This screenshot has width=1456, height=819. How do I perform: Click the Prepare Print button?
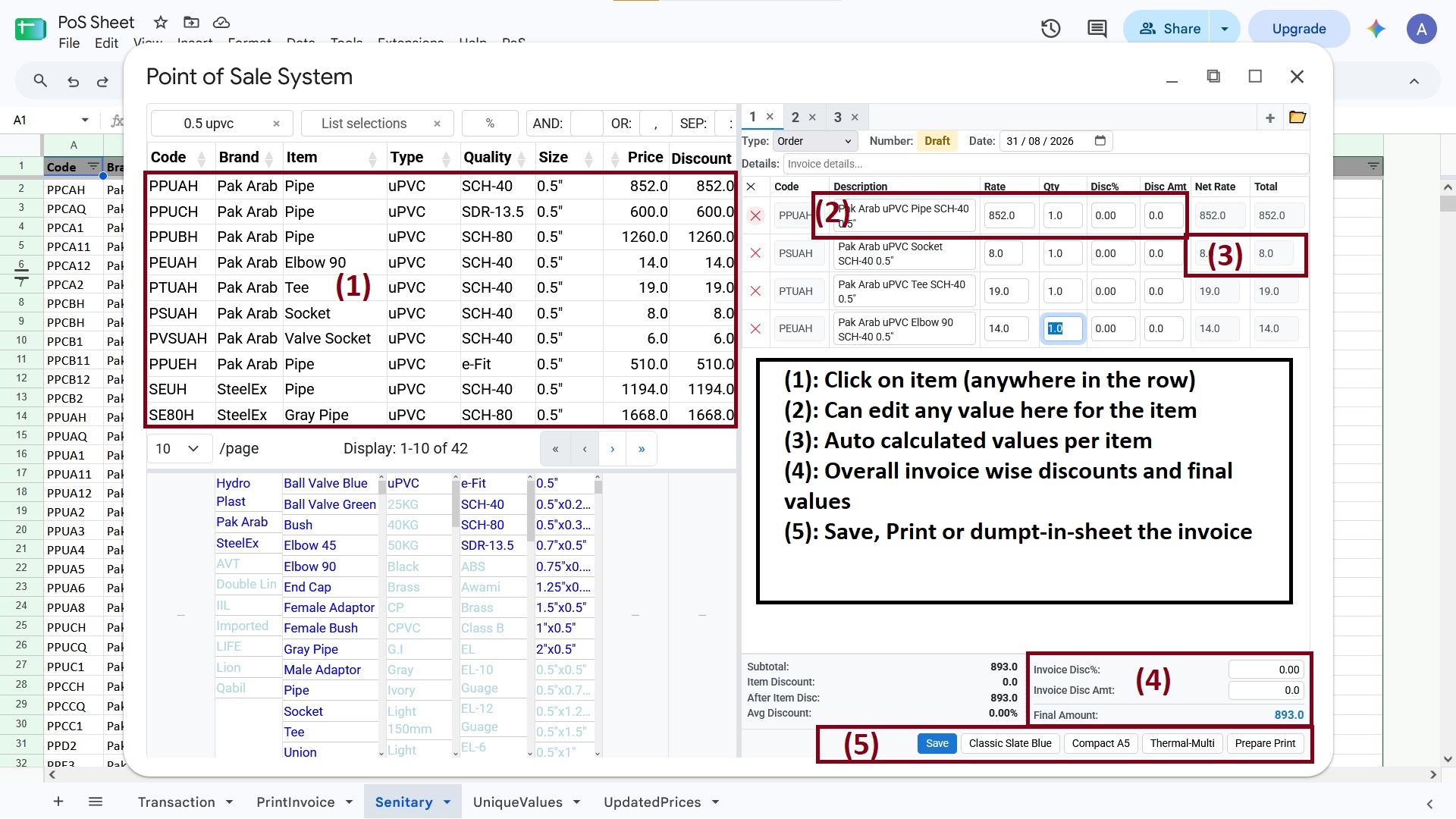coord(1265,744)
